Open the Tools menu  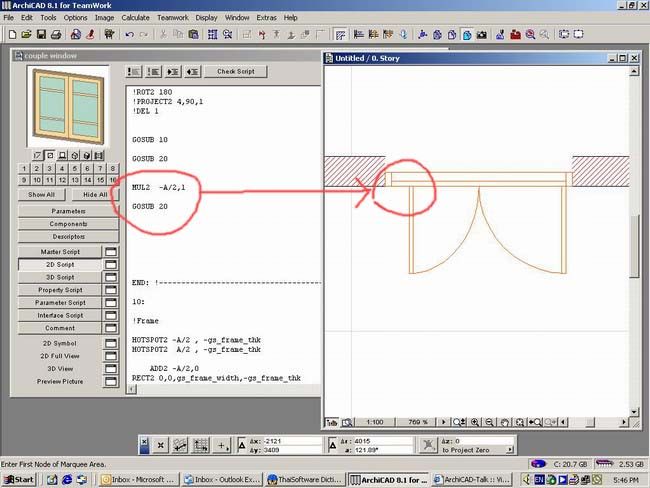pyautogui.click(x=48, y=17)
